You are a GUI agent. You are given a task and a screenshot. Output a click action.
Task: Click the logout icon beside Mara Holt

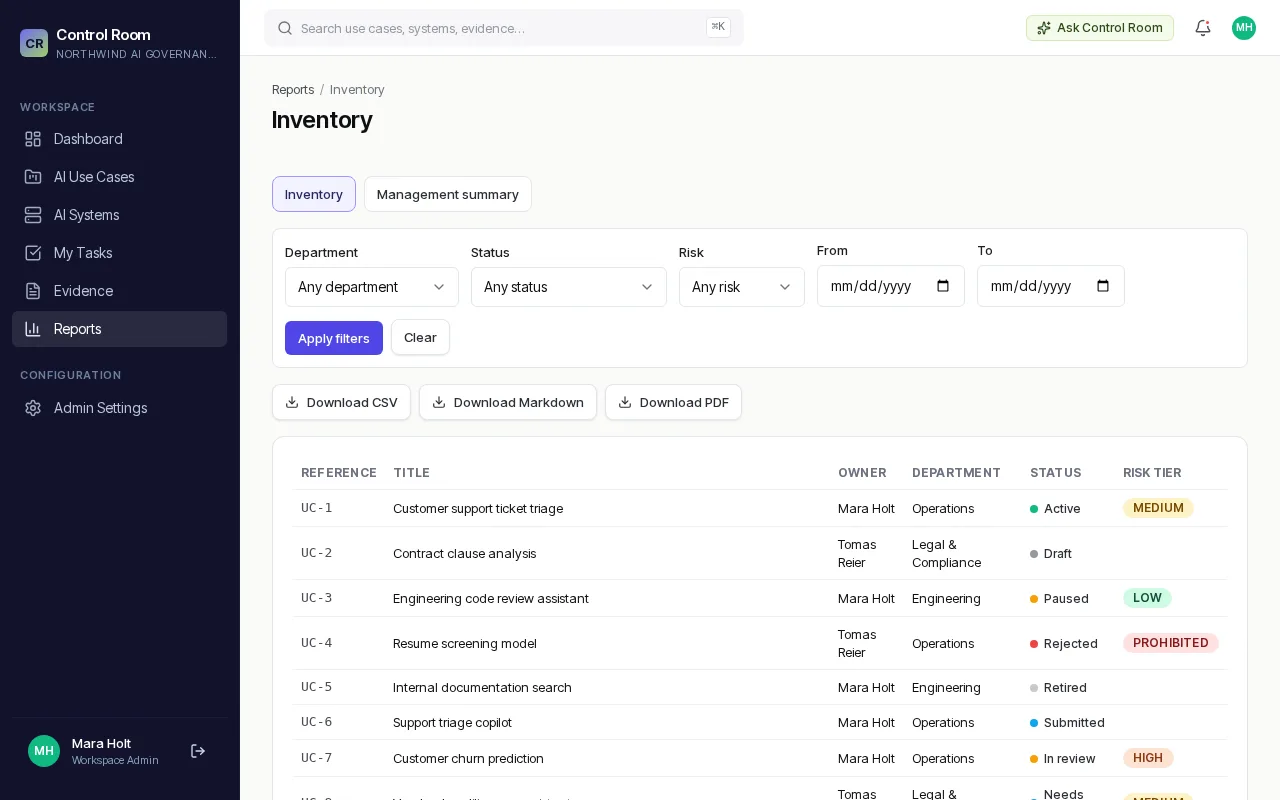coord(198,751)
